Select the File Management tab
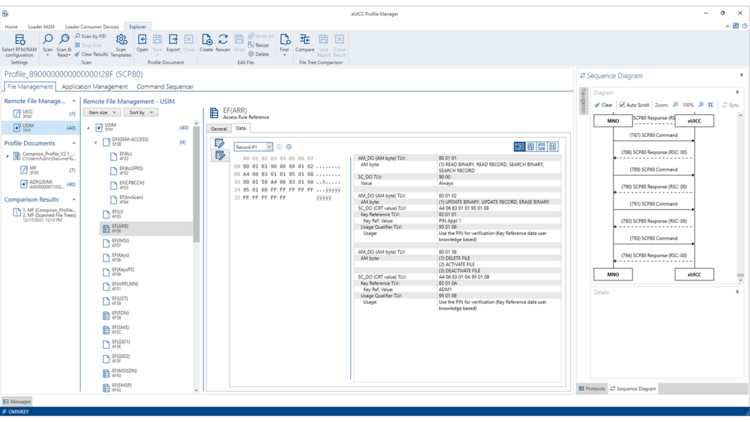 (30, 87)
